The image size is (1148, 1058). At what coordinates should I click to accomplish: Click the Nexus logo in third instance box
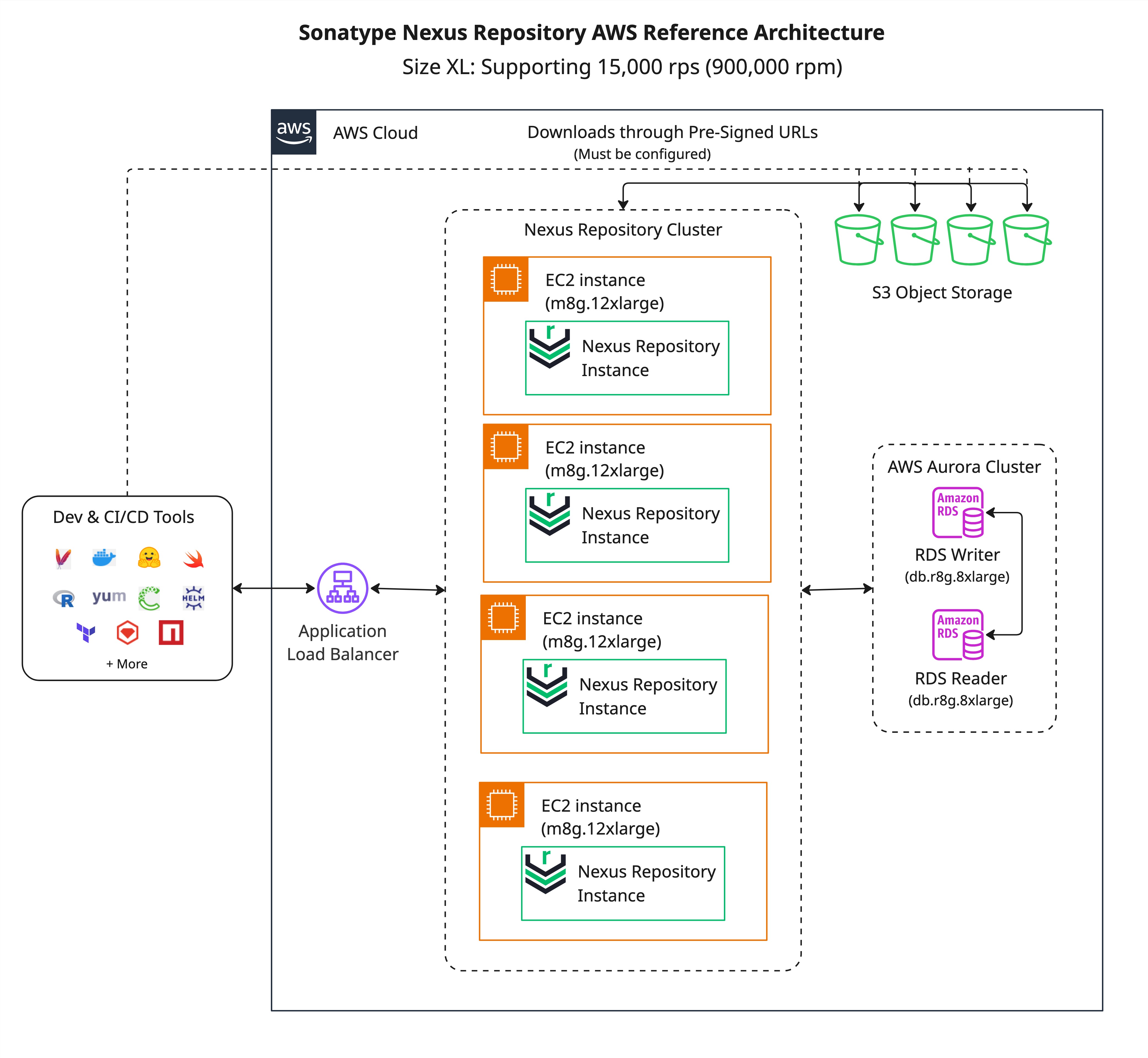547,685
